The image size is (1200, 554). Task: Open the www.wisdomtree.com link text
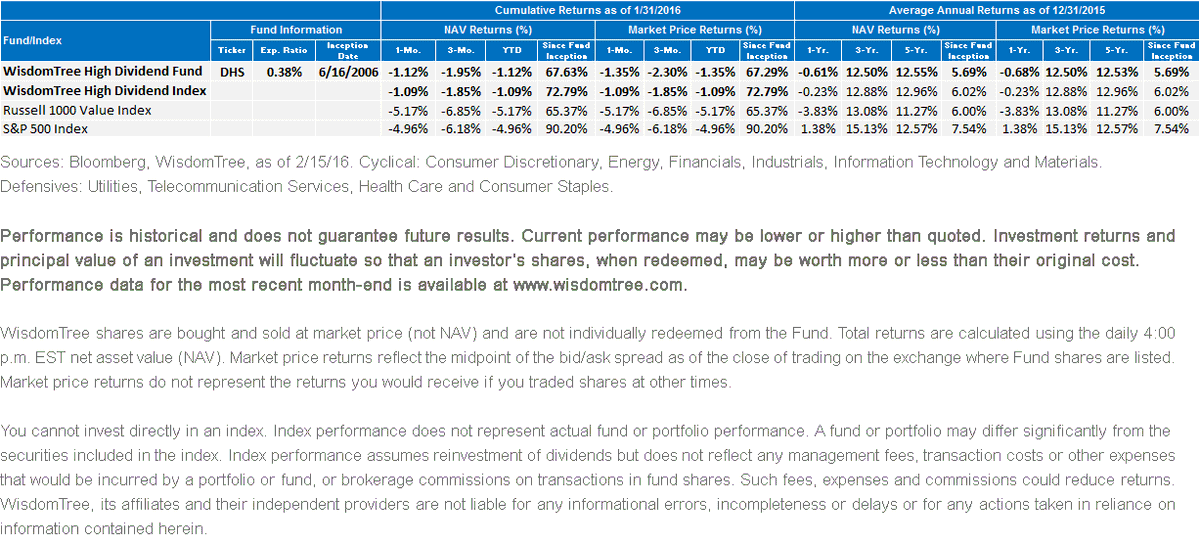(x=598, y=284)
